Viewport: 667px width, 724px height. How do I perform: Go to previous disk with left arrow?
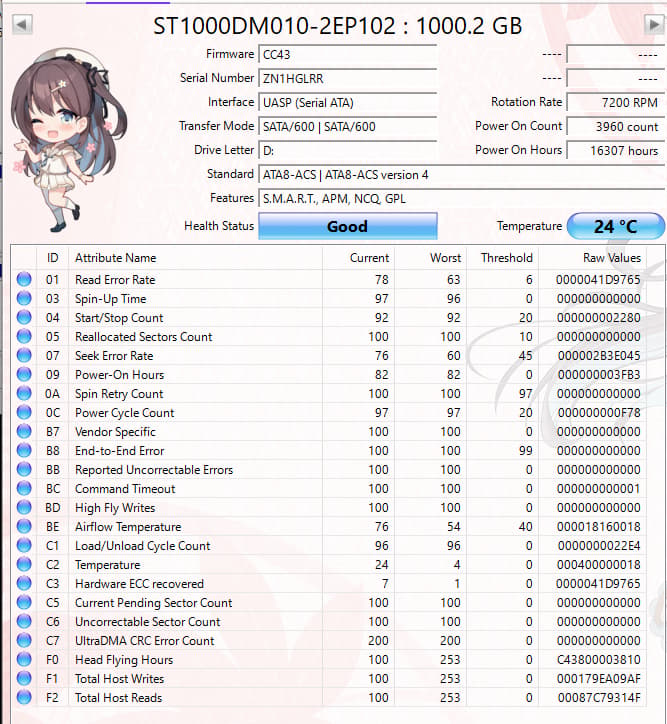click(22, 24)
